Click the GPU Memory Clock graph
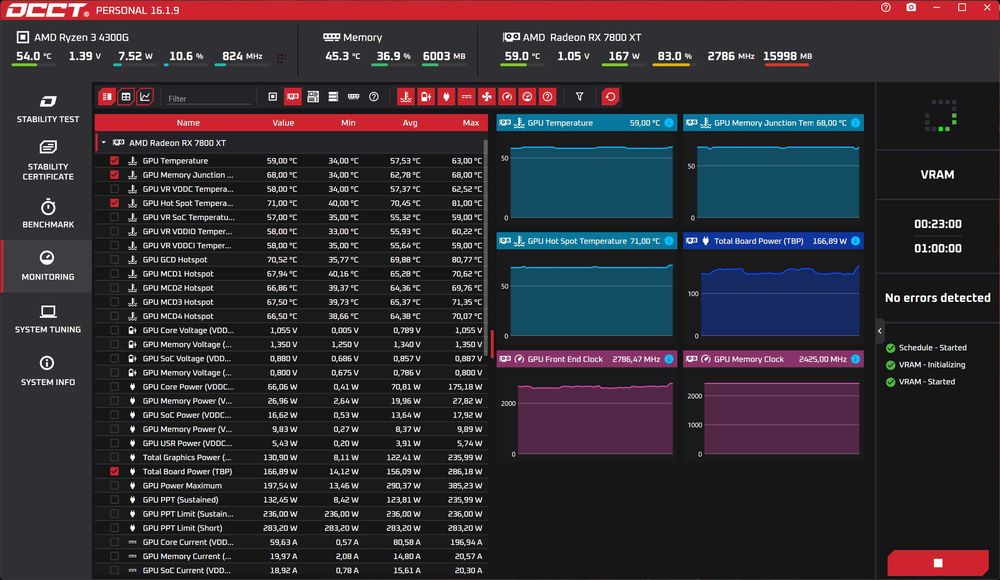This screenshot has height=580, width=1000. pyautogui.click(x=773, y=405)
